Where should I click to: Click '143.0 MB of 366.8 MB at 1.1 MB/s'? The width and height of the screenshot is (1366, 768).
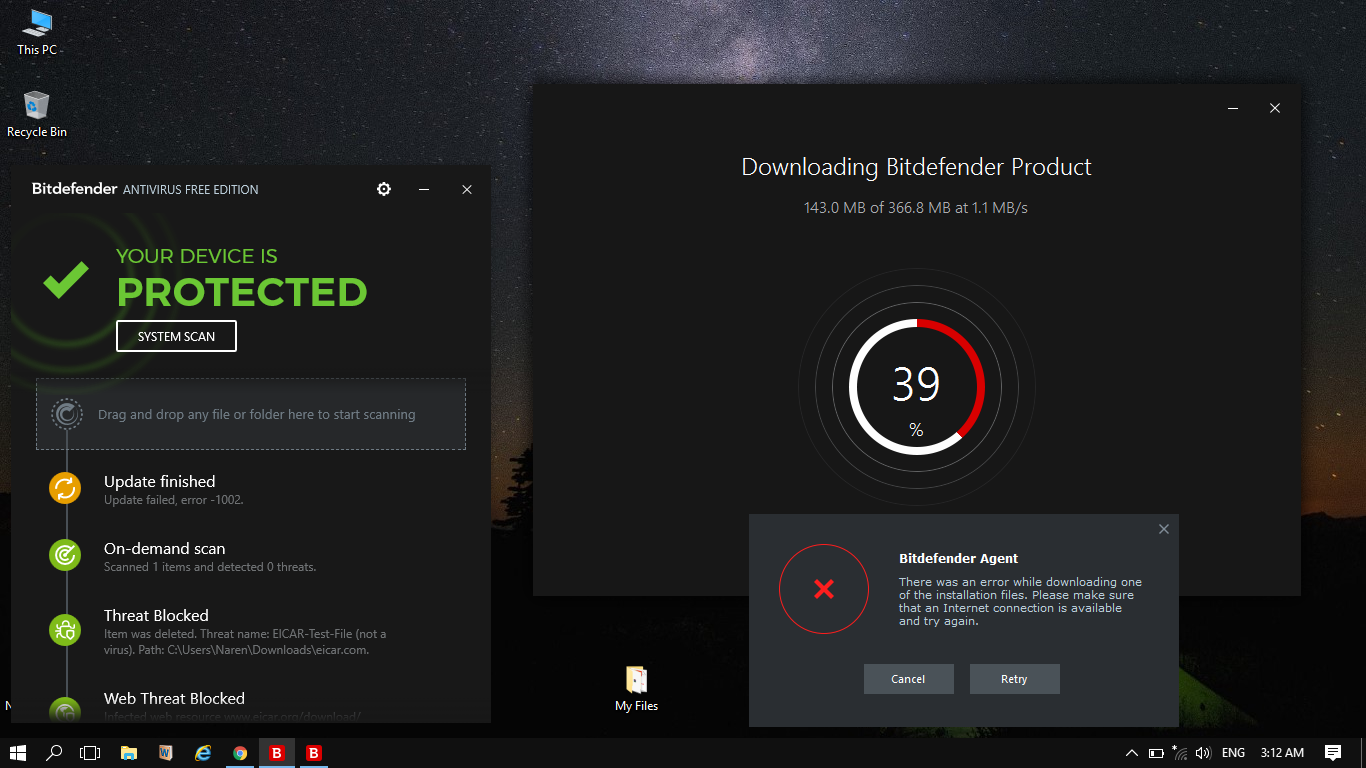916,208
